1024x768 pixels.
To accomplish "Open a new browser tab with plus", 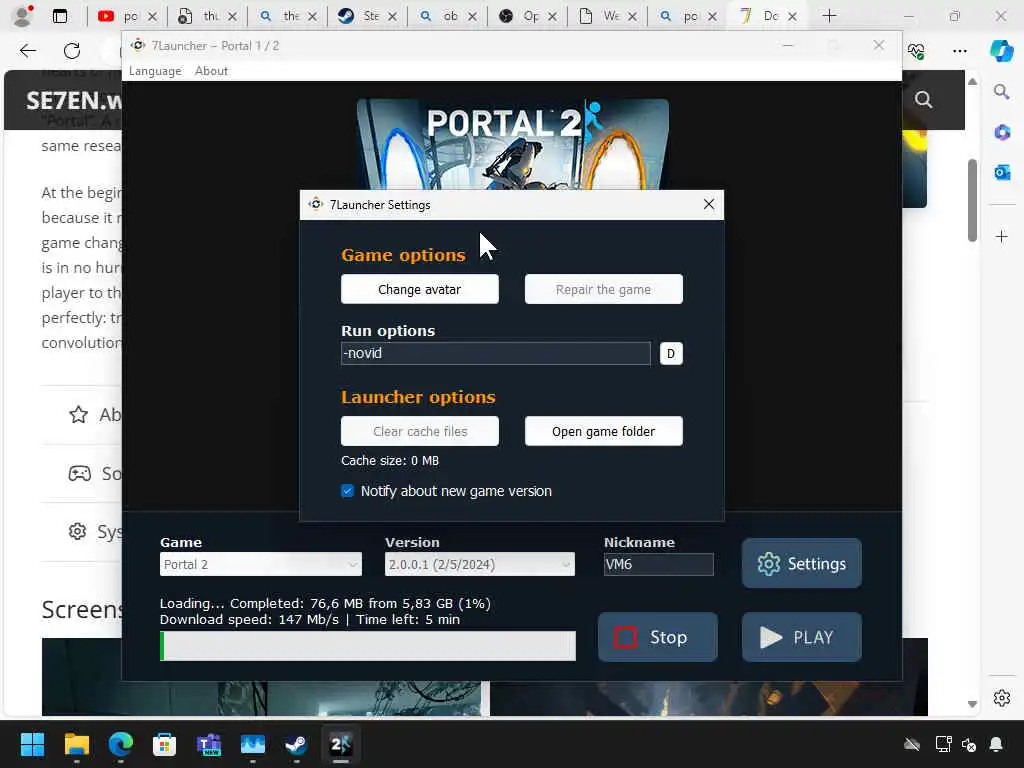I will 829,16.
